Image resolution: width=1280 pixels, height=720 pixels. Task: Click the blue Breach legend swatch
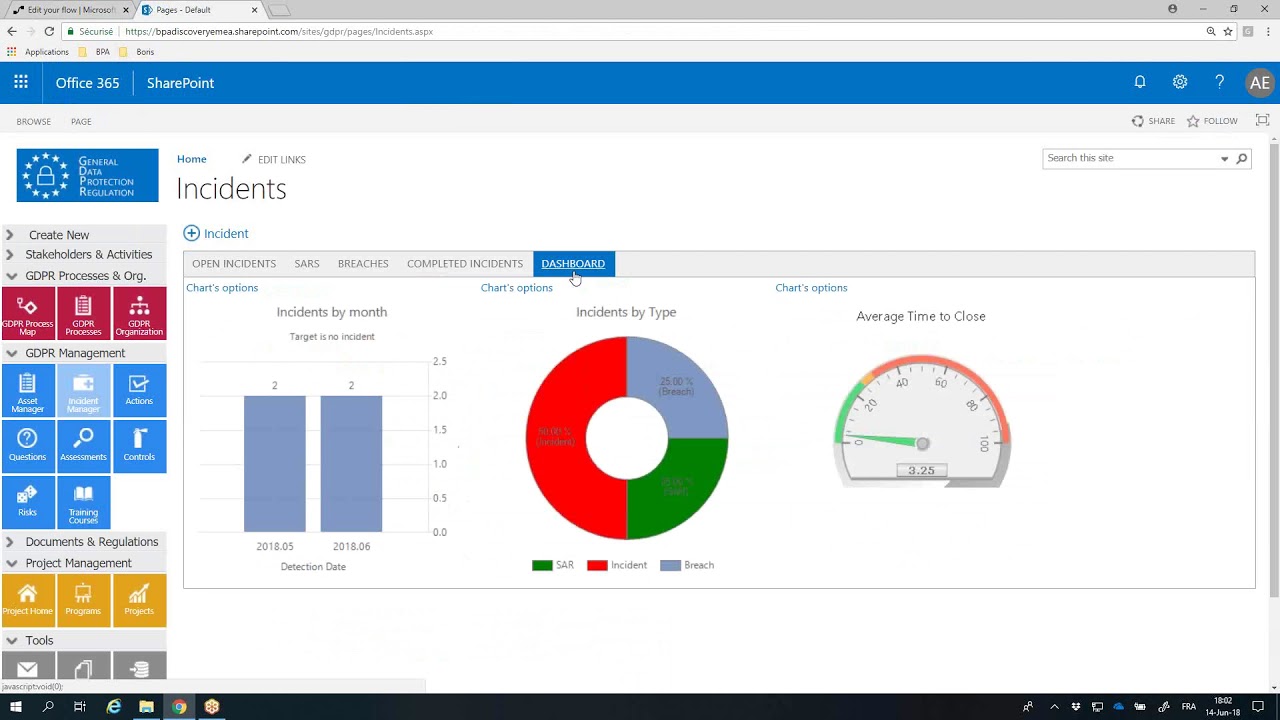pos(670,566)
